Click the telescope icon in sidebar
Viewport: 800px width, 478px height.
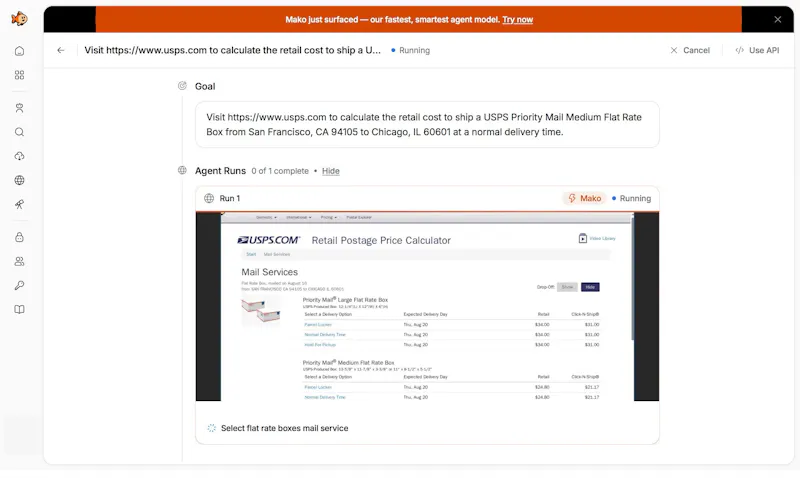(19, 205)
